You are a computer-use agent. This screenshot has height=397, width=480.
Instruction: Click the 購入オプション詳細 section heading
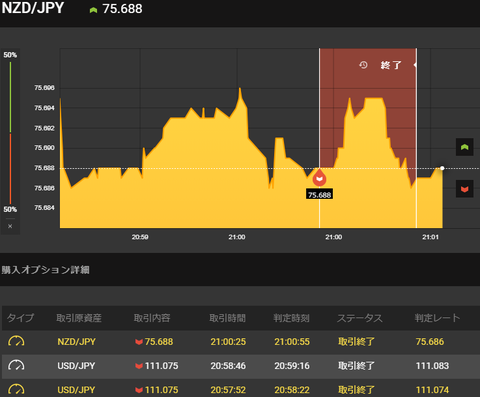45,270
